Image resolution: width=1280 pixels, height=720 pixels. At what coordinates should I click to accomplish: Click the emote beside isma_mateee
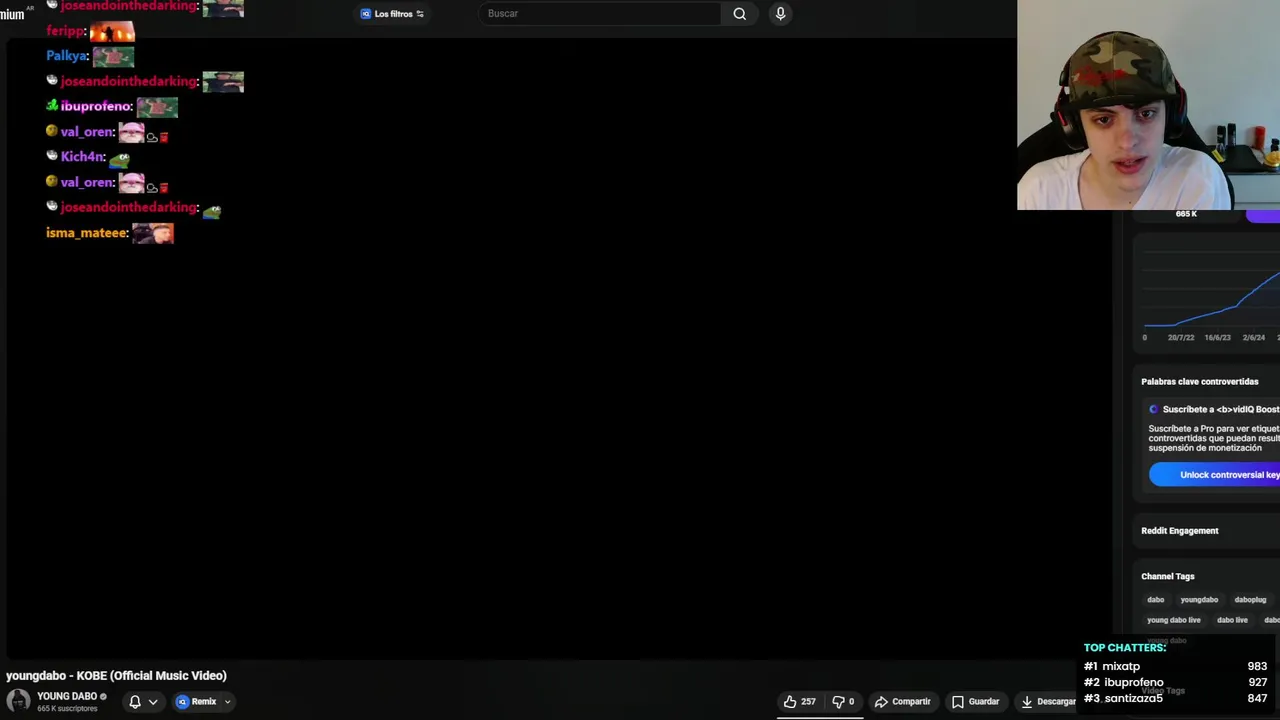pyautogui.click(x=153, y=233)
